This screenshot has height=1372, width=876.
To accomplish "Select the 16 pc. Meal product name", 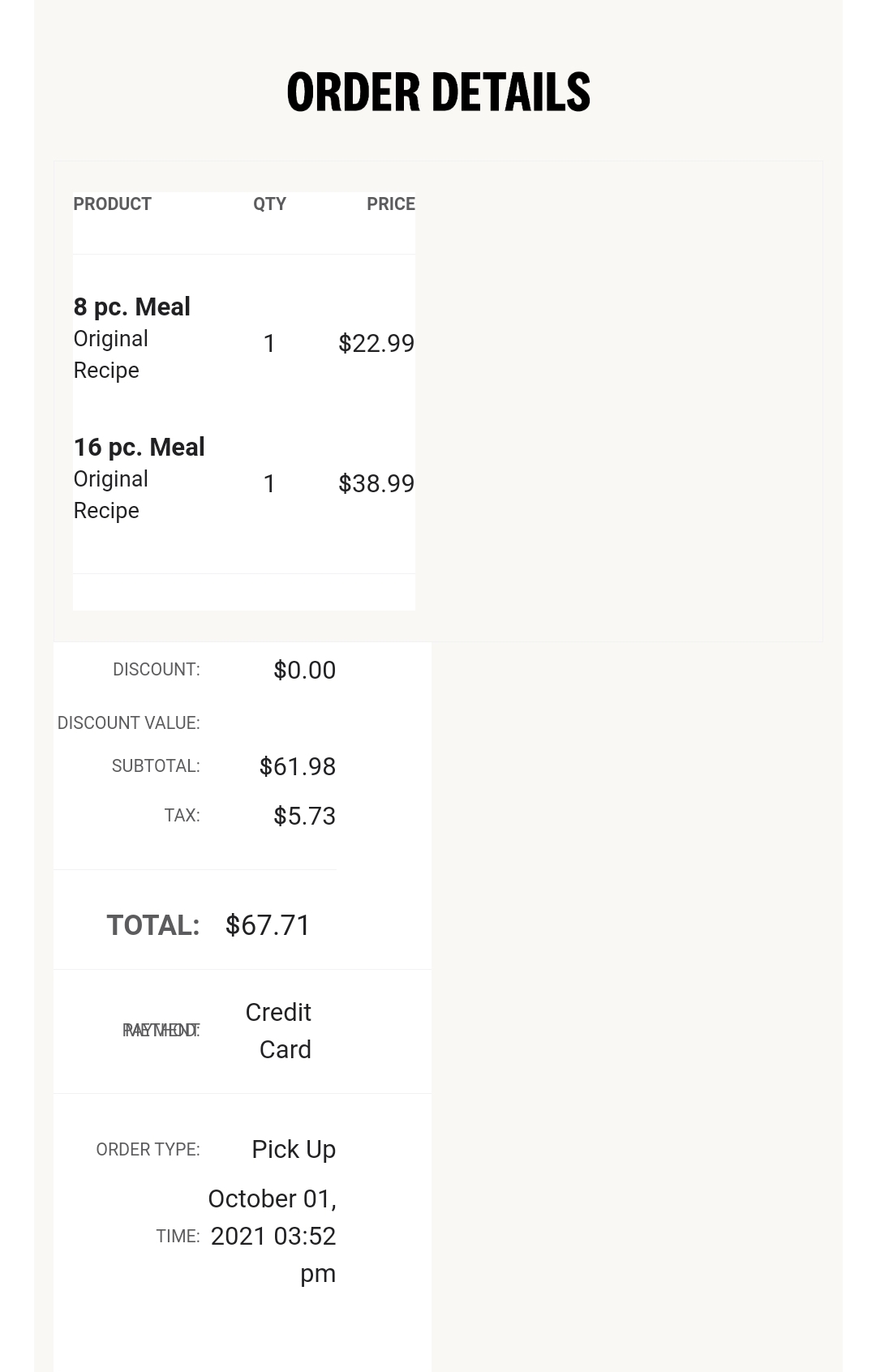I will (140, 448).
